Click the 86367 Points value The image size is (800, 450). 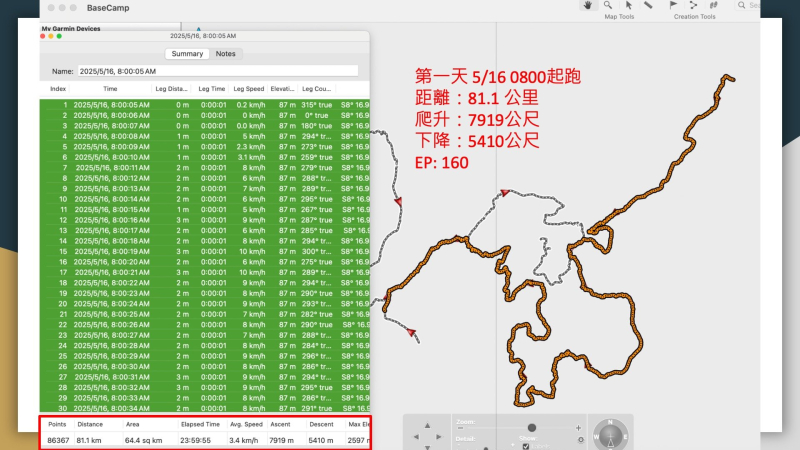click(x=58, y=440)
